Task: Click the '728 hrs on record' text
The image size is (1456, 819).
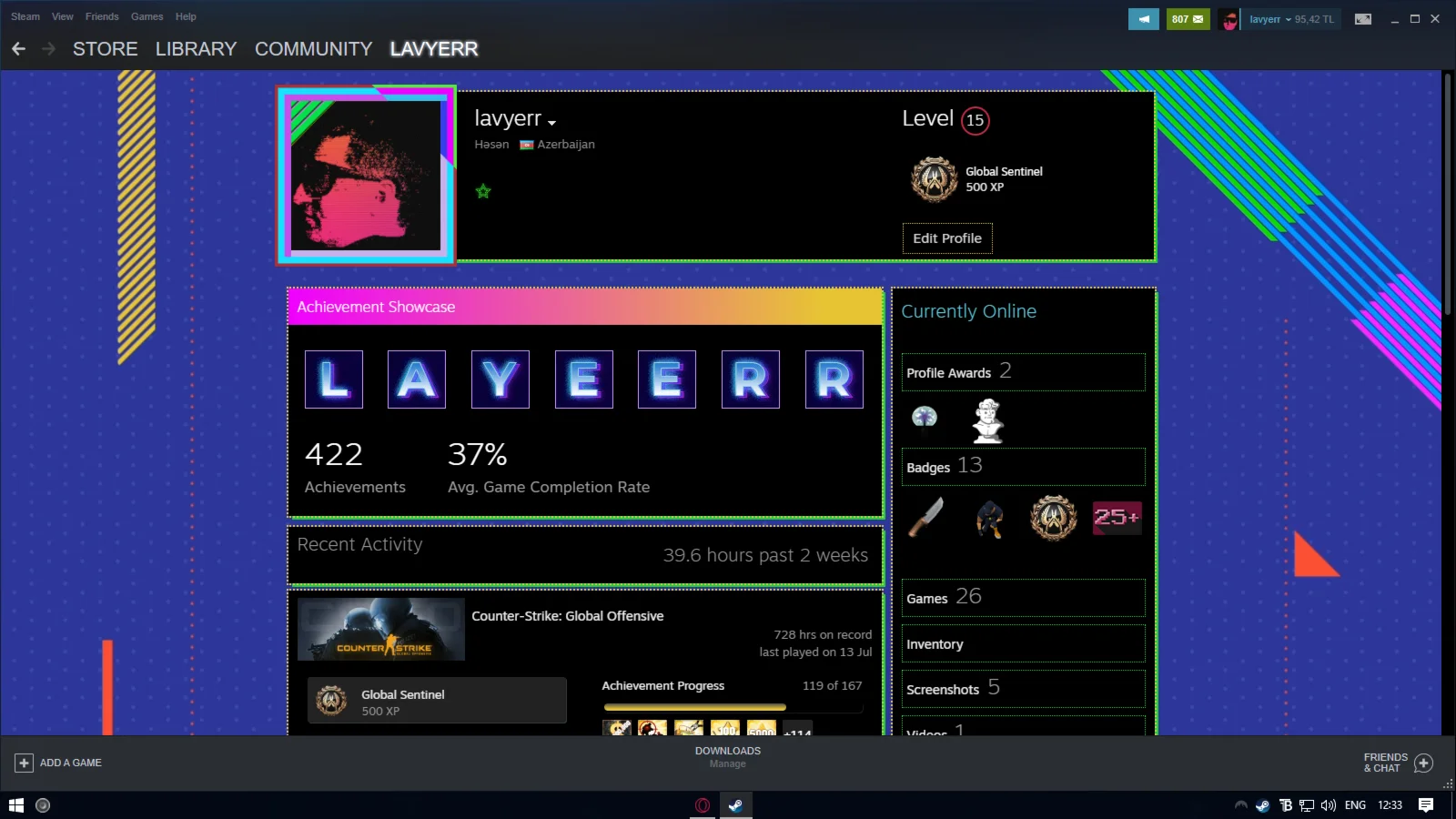Action: coord(823,635)
